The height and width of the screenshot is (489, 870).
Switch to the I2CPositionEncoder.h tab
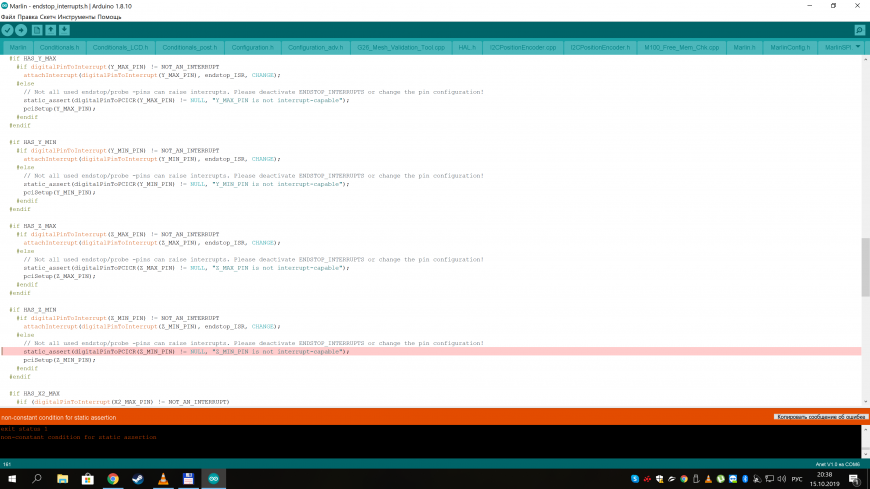(x=600, y=48)
